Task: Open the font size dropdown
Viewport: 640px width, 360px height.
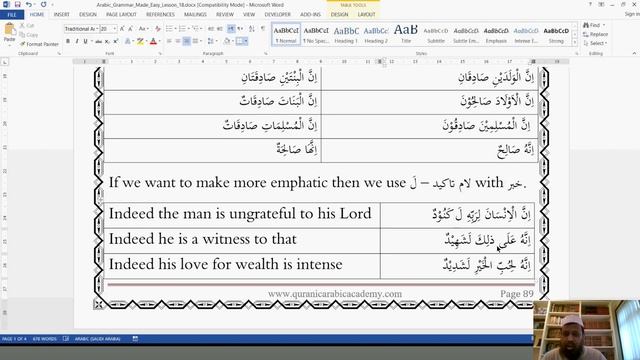Action: point(115,29)
